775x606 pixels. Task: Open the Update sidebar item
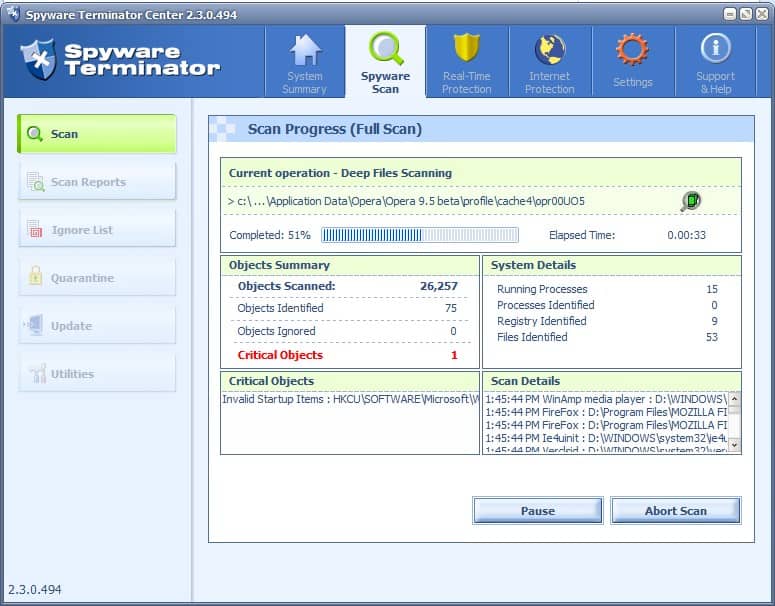click(96, 326)
